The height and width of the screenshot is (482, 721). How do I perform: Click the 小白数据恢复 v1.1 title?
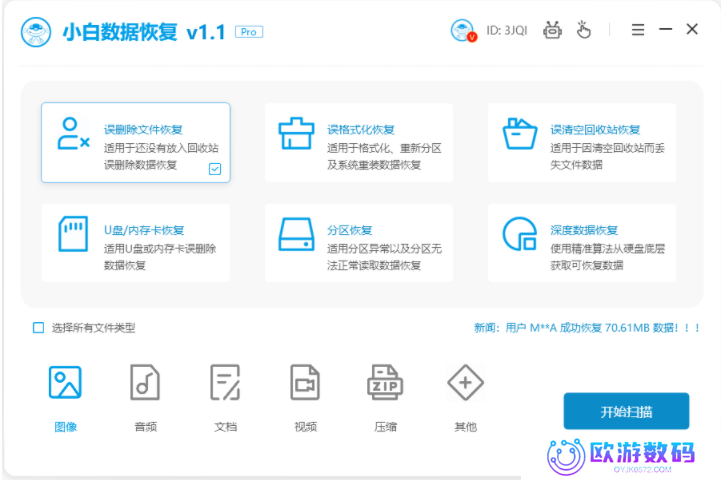click(x=144, y=32)
